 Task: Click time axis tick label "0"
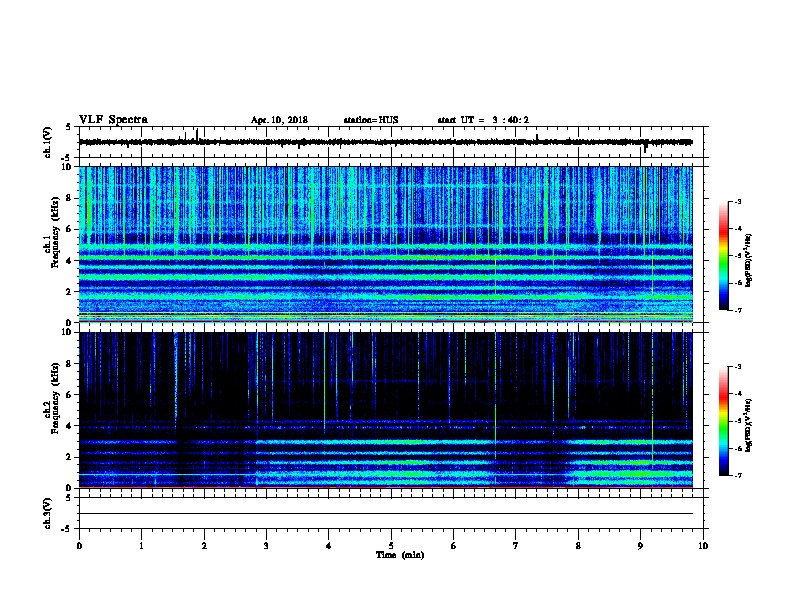(79, 546)
